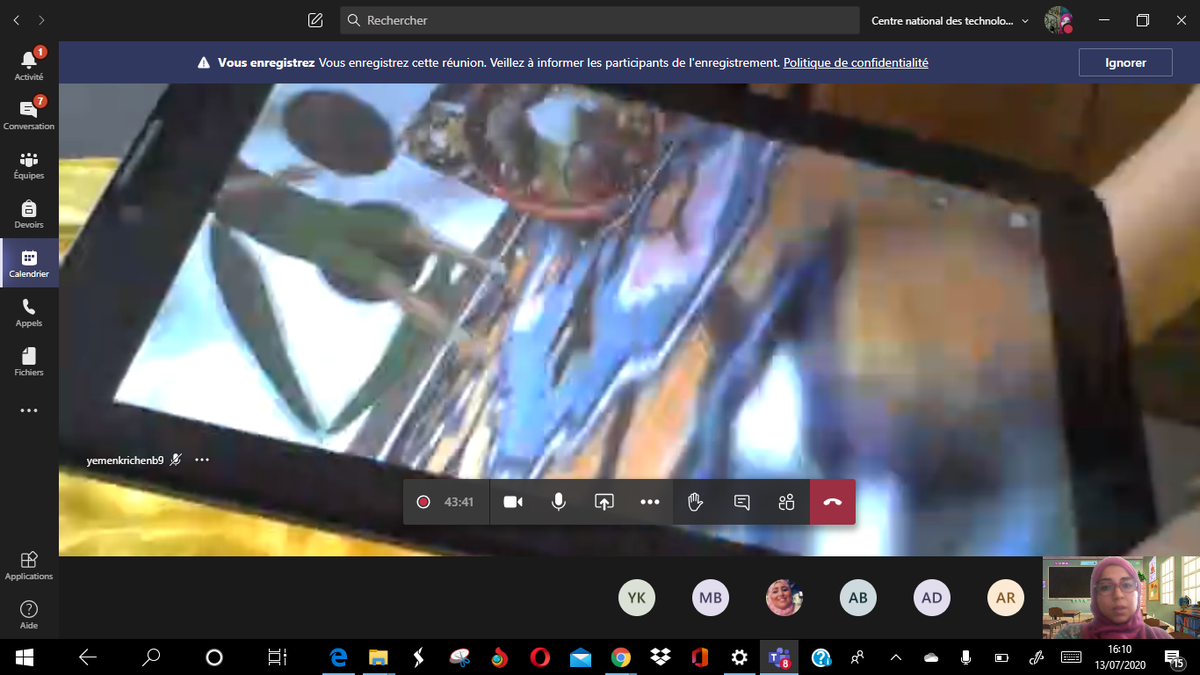Toggle the meeting microphone mute
Viewport: 1200px width, 675px height.
click(559, 502)
